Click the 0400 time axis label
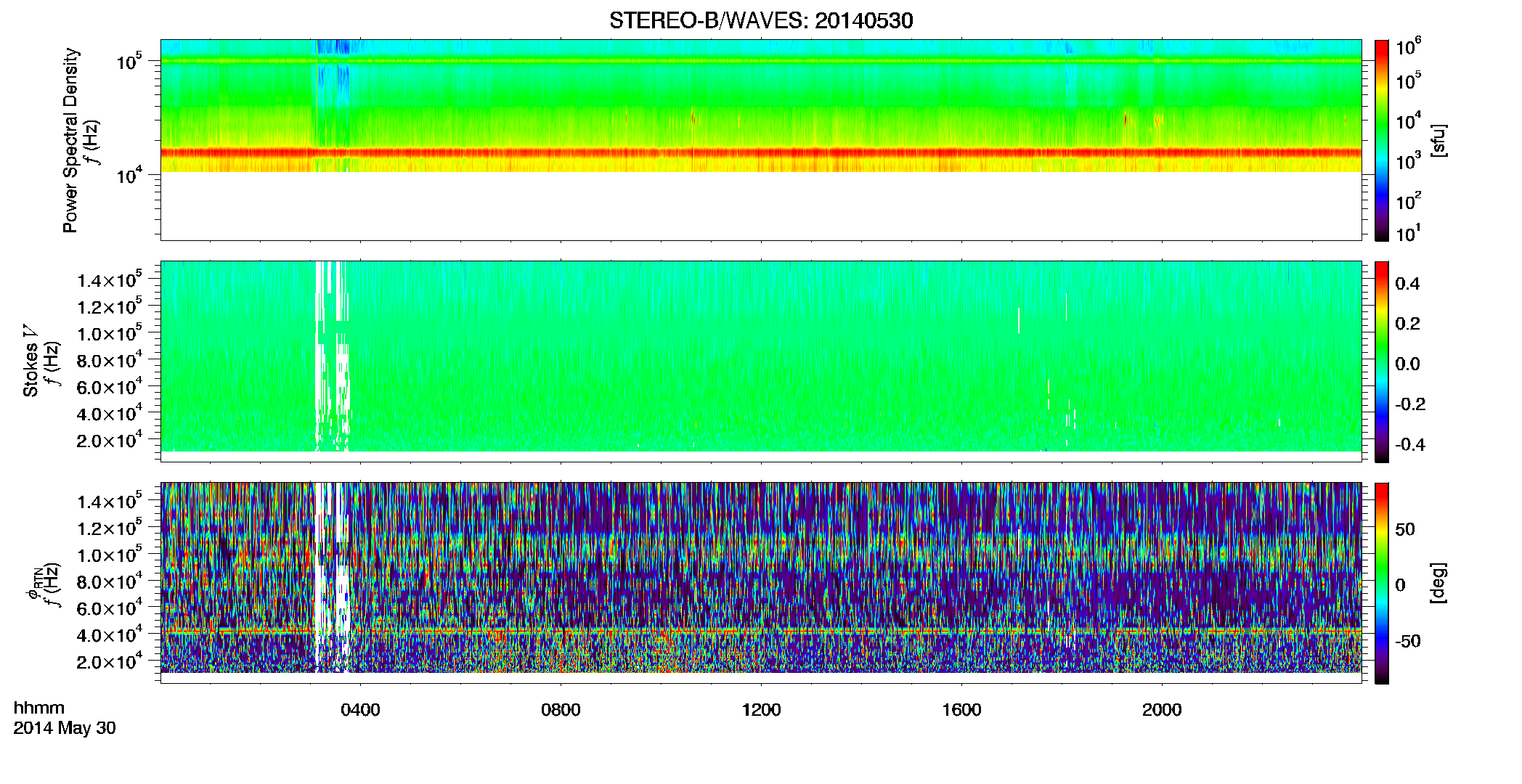The image size is (1522, 784). [x=360, y=710]
